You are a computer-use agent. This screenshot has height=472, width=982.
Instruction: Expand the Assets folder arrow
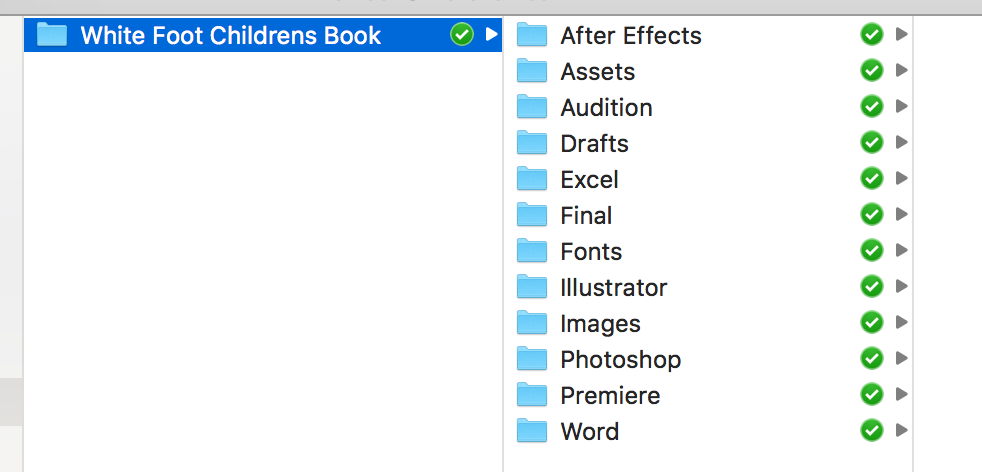[901, 70]
